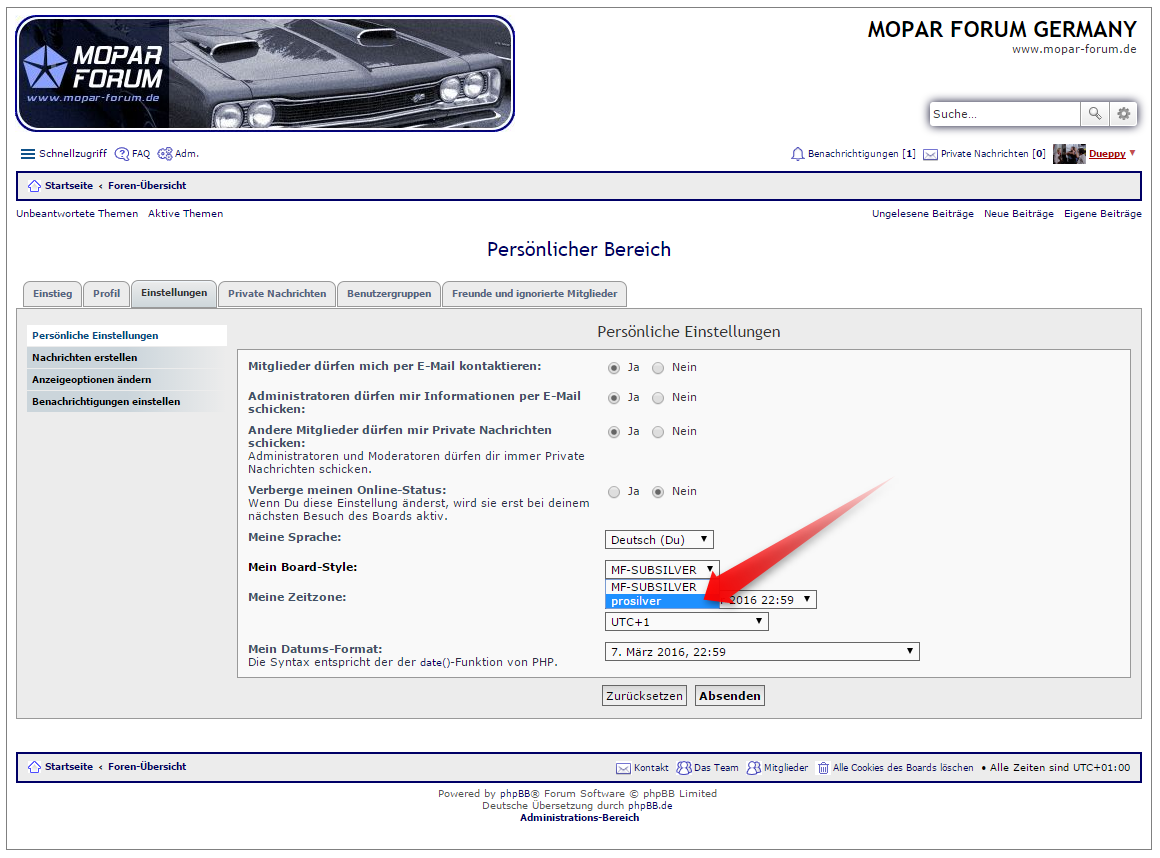This screenshot has width=1160, height=858.
Task: Click the Startseite home icon in top breadcrumb
Action: click(34, 186)
